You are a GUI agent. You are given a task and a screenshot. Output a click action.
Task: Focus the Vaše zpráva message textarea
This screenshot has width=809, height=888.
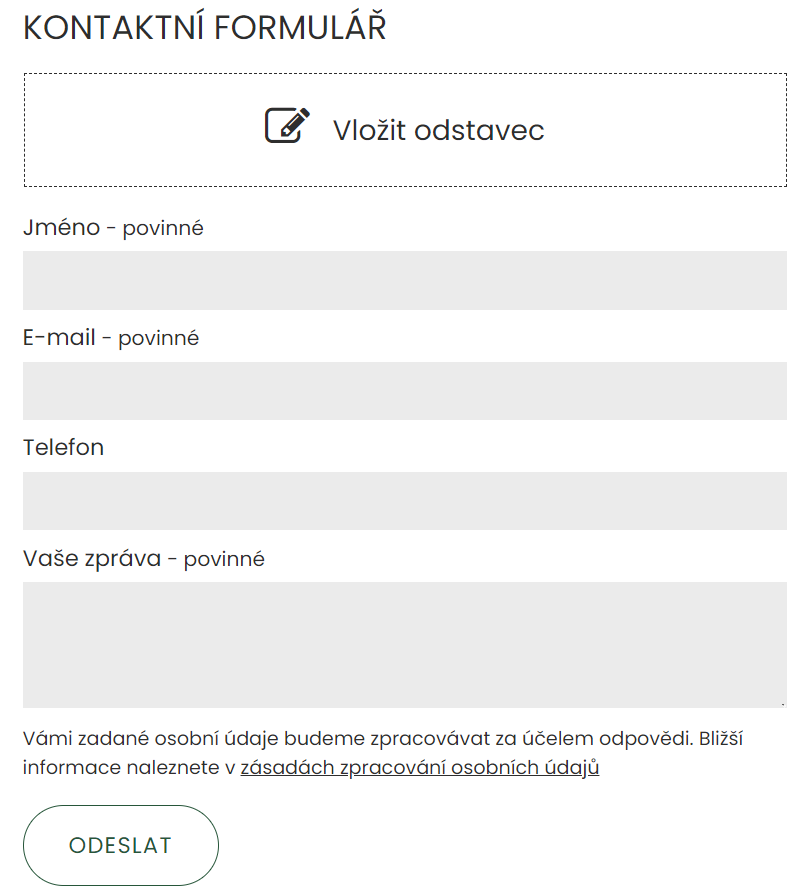point(404,645)
